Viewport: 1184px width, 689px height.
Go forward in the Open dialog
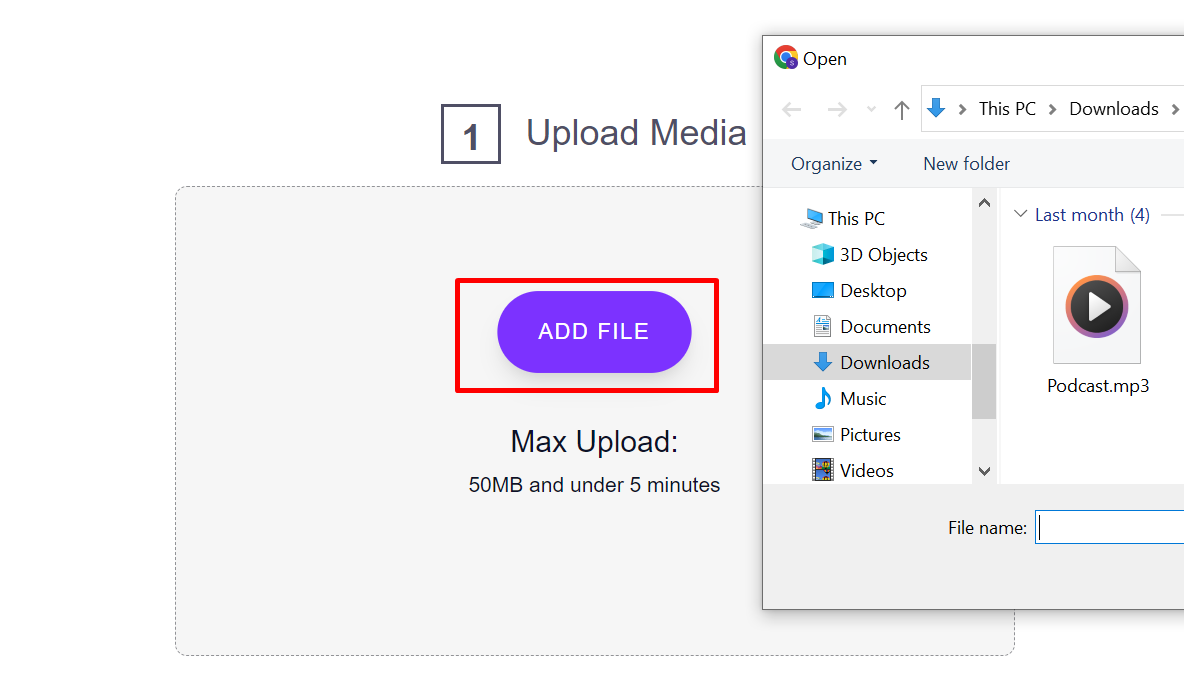tap(837, 110)
